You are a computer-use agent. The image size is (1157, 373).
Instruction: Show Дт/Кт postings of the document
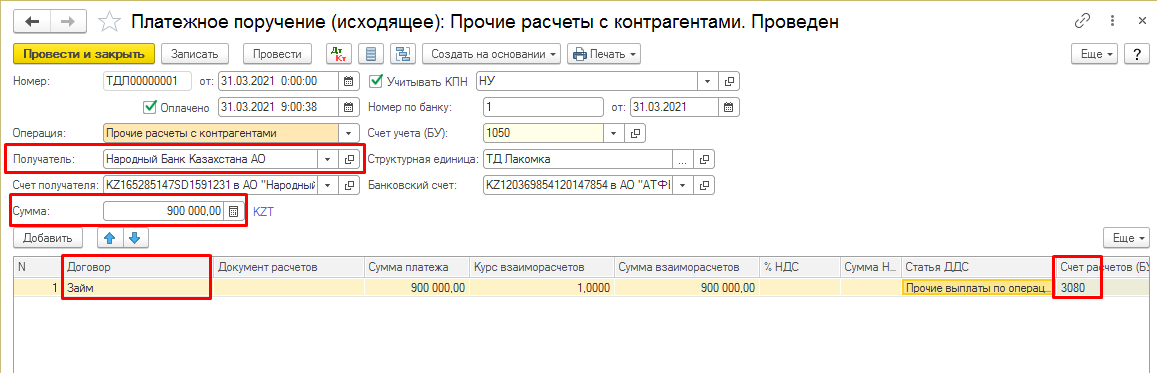click(x=339, y=54)
